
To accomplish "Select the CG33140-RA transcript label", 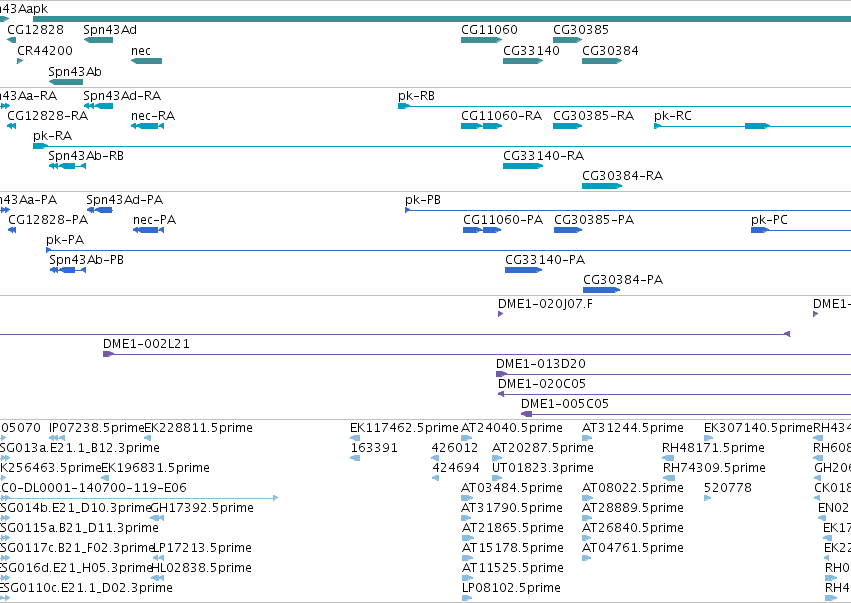I will pos(543,156).
